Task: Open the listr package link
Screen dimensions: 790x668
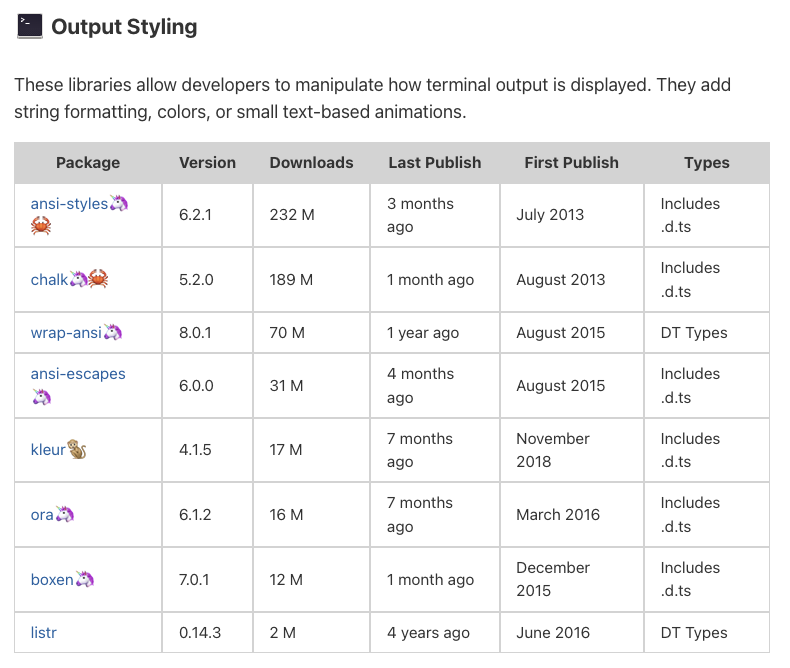Action: [43, 632]
